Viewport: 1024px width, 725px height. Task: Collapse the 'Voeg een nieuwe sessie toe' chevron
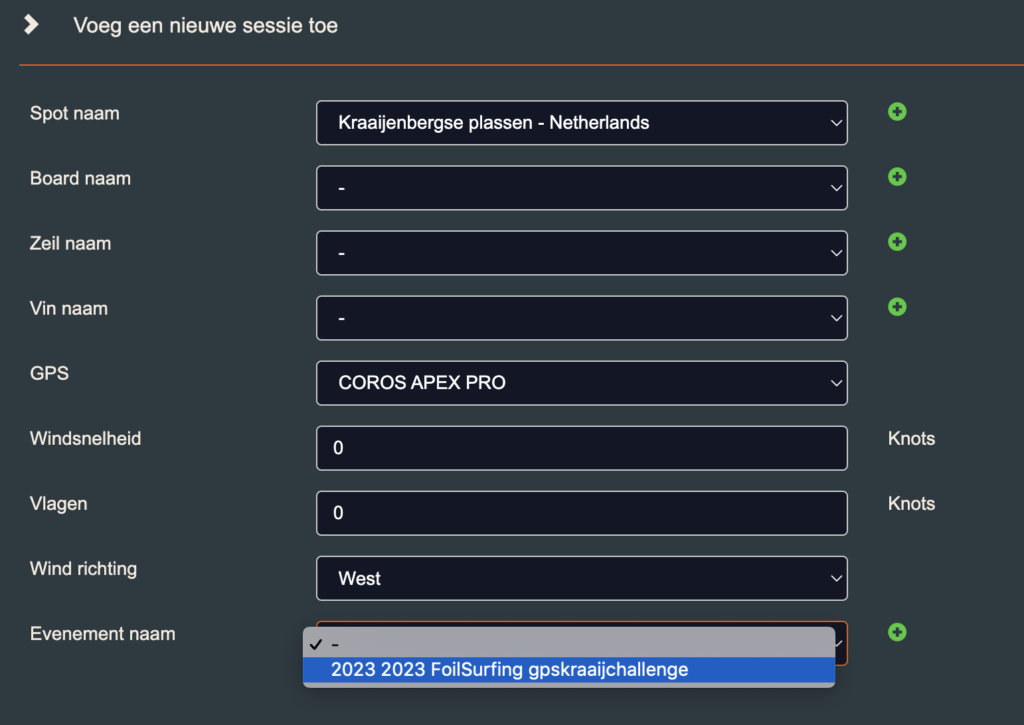31,25
